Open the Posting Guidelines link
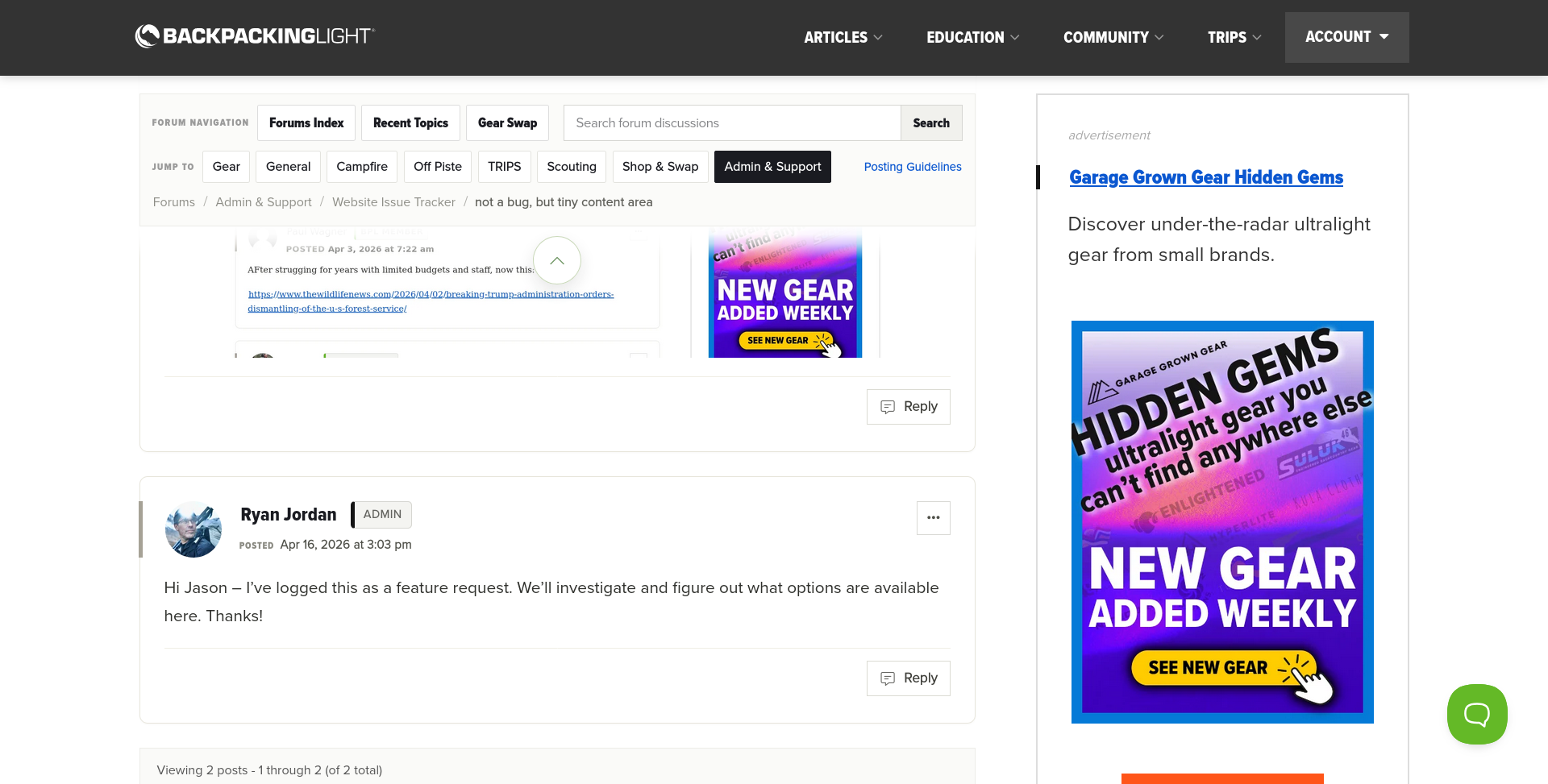Screen dimensions: 1548x784 [x=913, y=167]
